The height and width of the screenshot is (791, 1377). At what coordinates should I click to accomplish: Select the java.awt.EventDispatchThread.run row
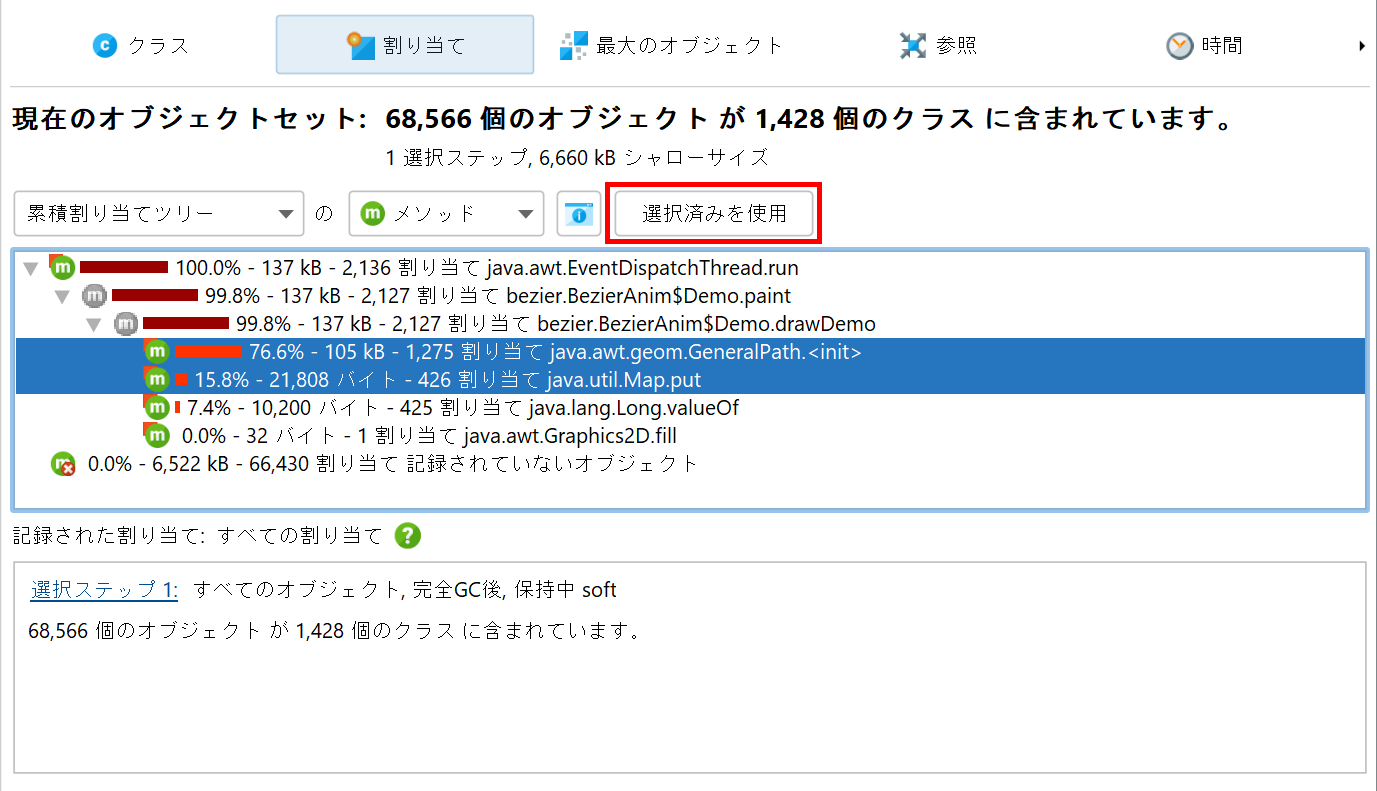[x=690, y=268]
